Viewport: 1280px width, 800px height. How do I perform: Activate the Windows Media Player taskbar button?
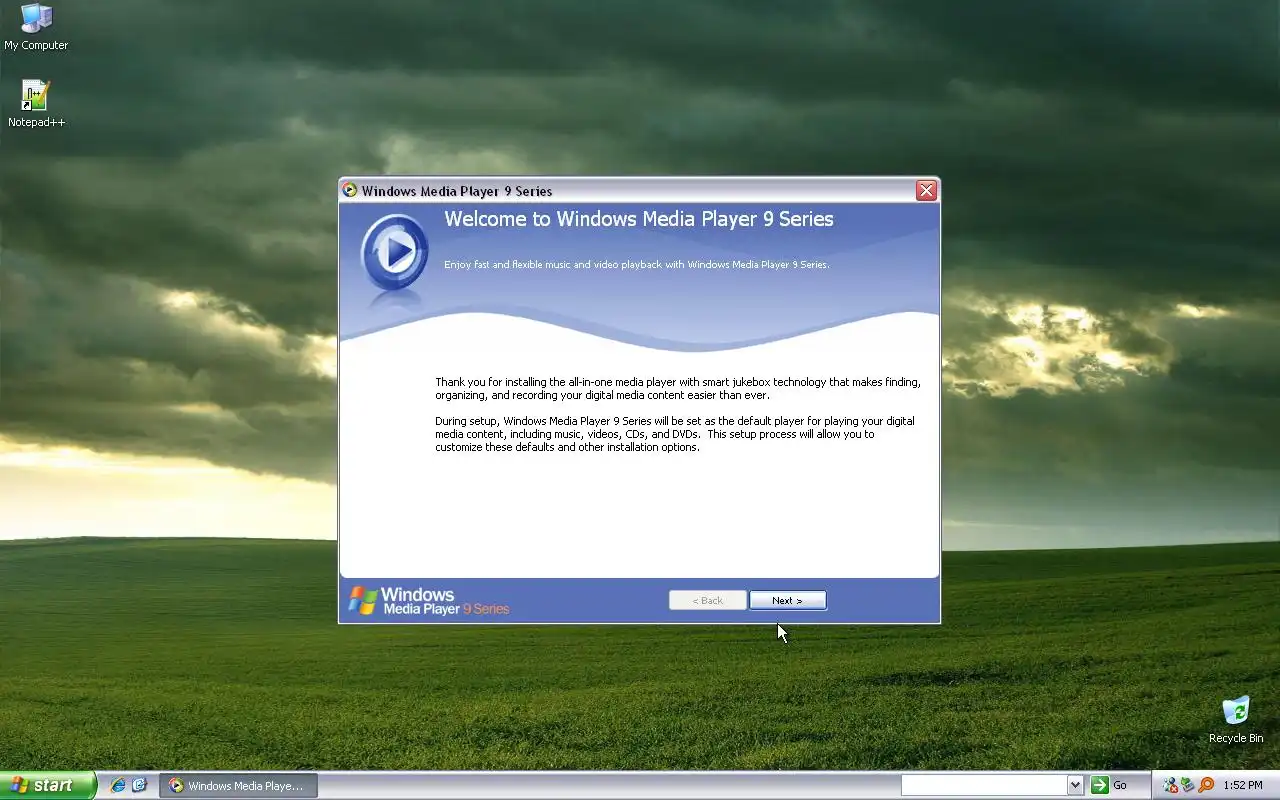[238, 786]
